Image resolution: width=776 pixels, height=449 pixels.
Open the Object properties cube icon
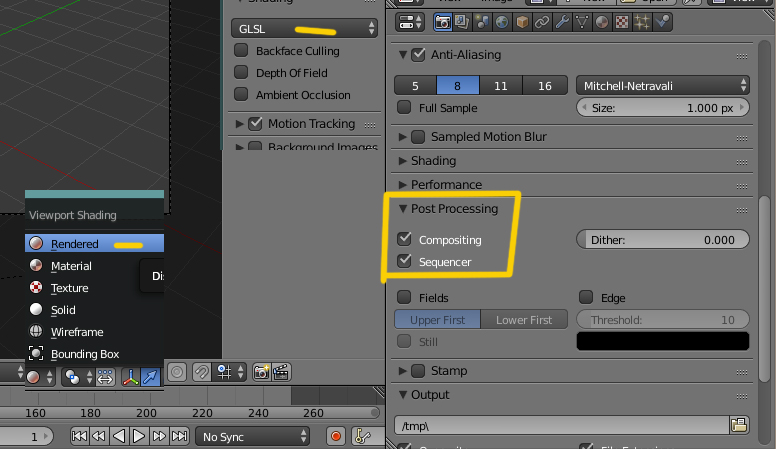[522, 22]
